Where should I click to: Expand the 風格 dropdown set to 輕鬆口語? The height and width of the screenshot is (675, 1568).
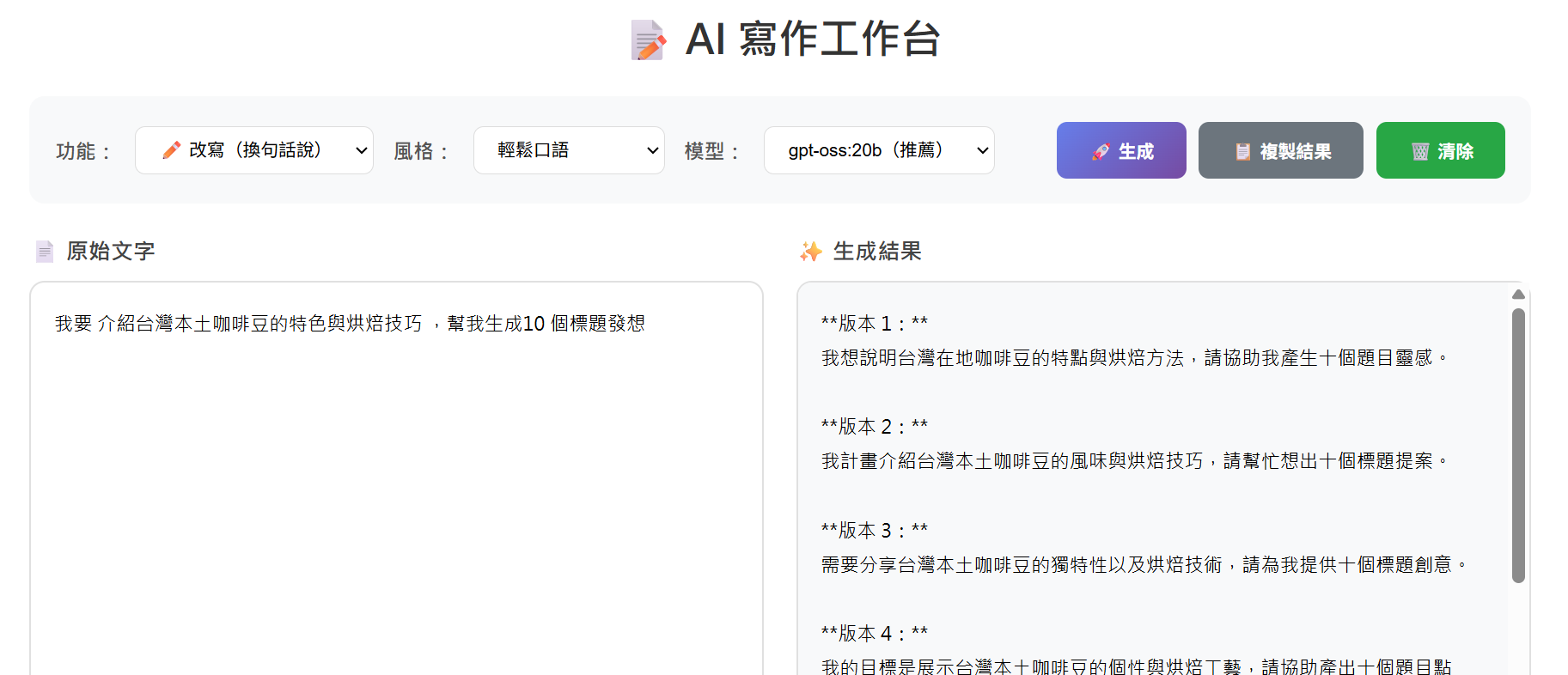point(569,150)
